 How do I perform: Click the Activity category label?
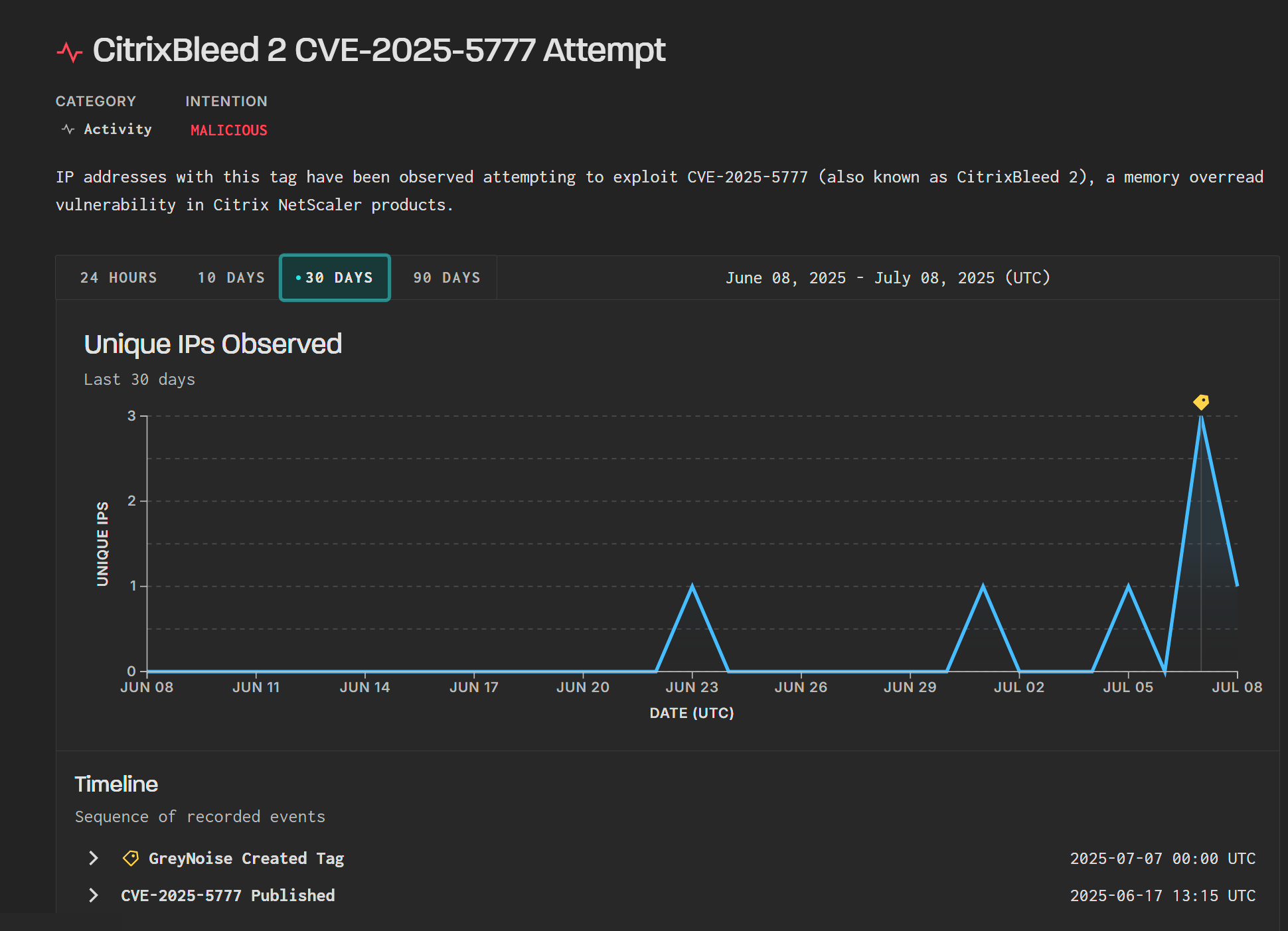(x=118, y=129)
